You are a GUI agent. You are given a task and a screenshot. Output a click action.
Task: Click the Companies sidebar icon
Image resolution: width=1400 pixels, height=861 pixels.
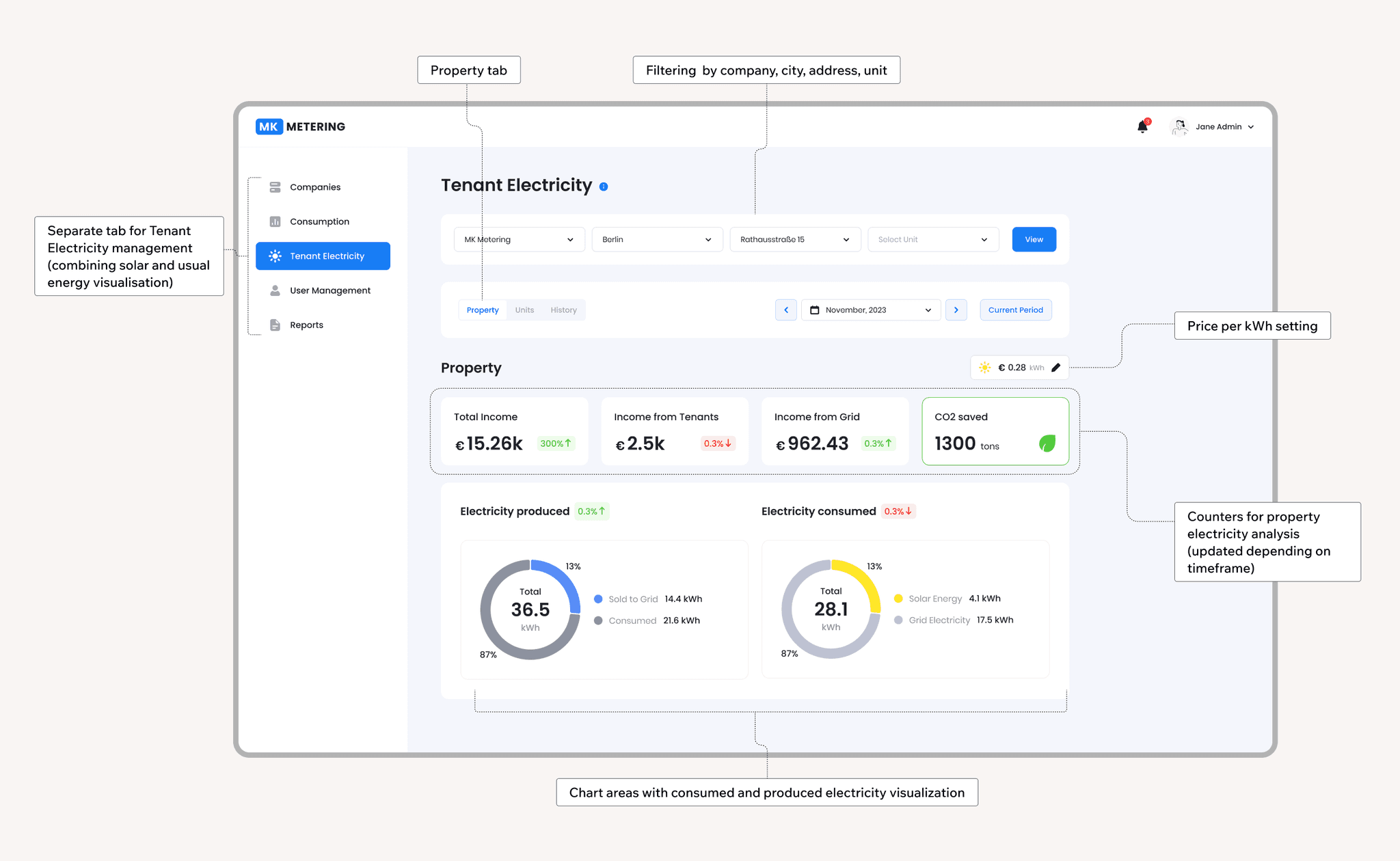[275, 187]
